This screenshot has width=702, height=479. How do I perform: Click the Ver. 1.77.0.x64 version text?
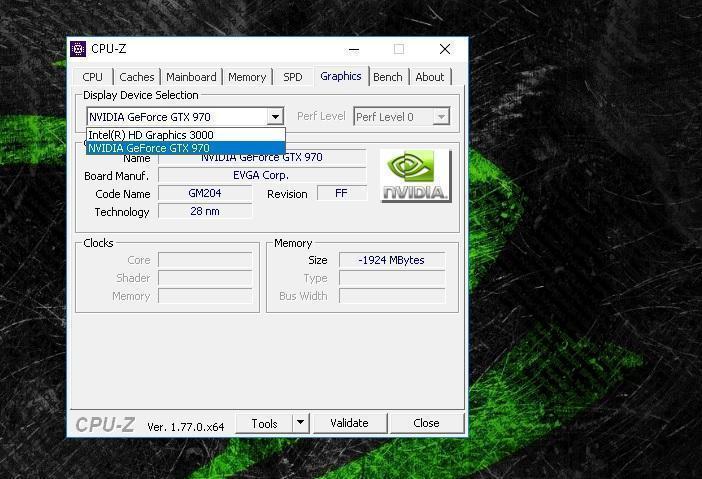click(186, 427)
